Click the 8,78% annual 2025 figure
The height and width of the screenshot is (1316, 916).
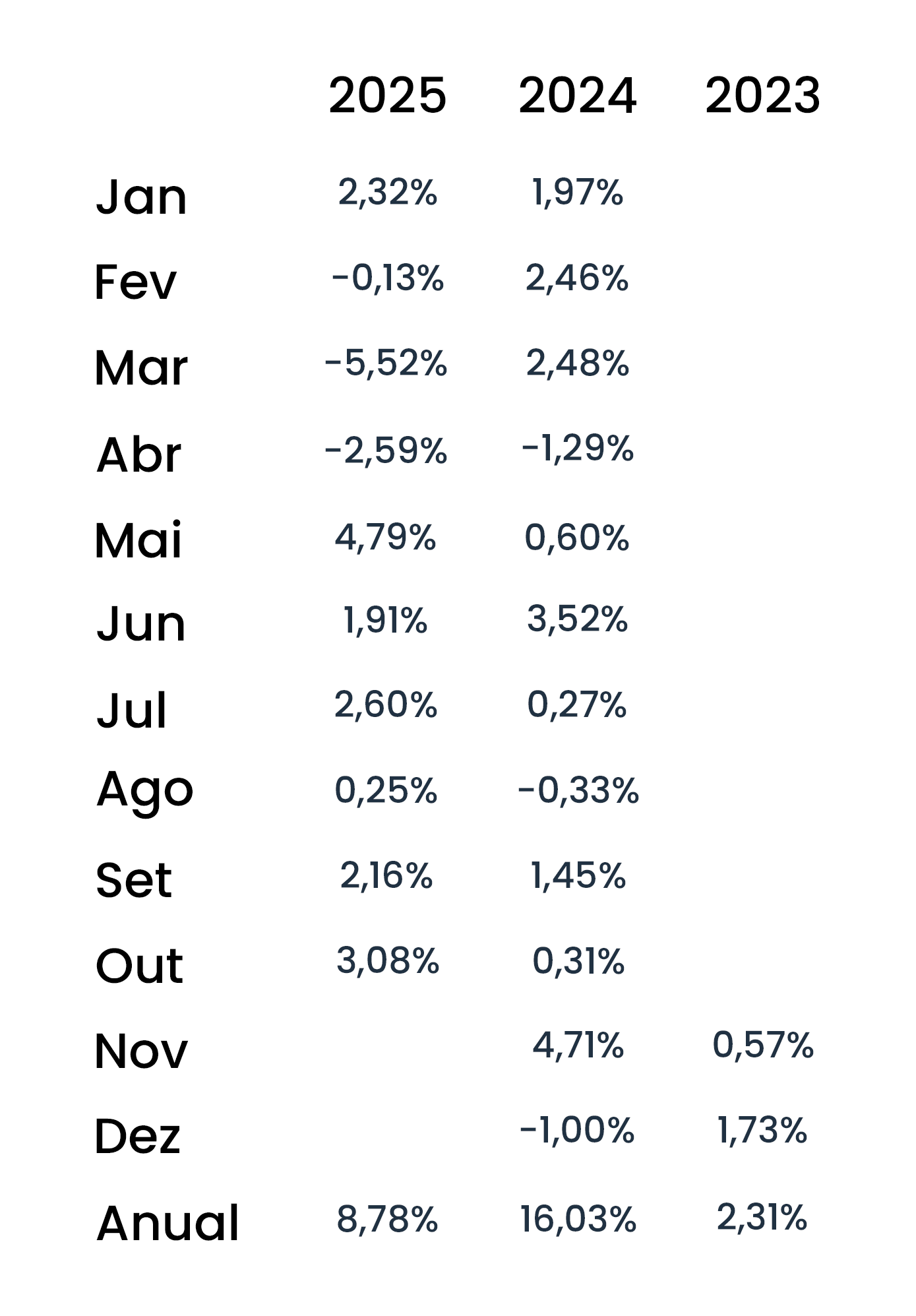[387, 1219]
